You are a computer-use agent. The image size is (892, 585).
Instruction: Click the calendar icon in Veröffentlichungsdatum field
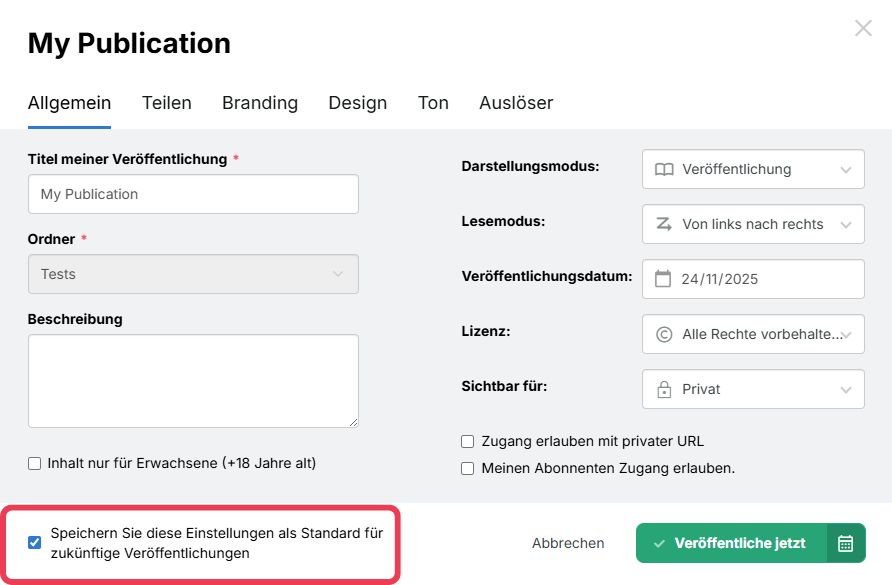pos(663,279)
